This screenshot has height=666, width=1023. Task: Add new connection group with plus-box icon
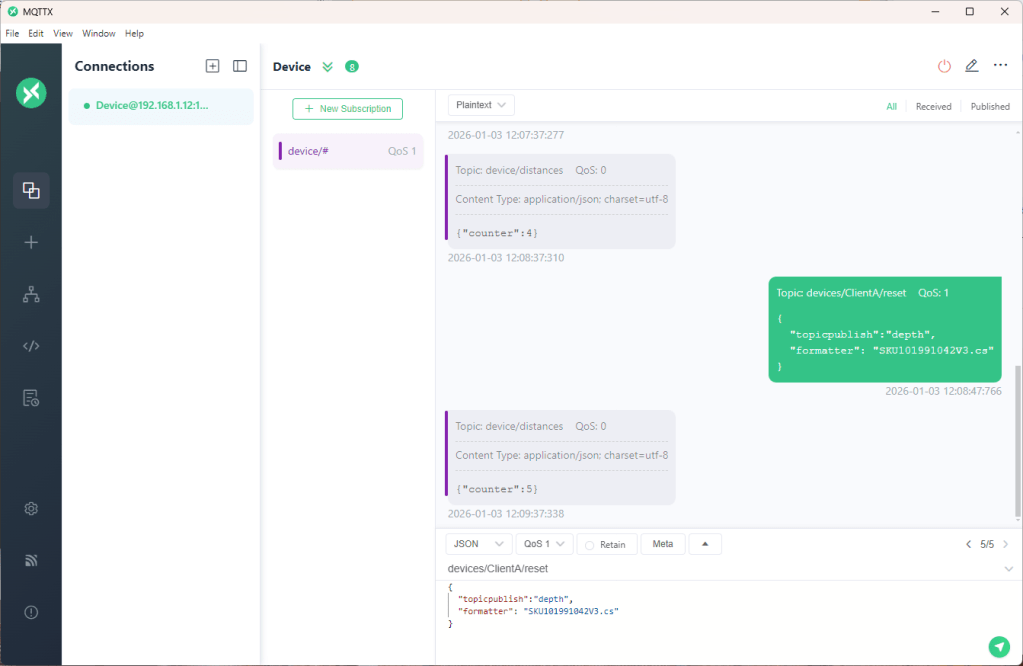[x=212, y=66]
